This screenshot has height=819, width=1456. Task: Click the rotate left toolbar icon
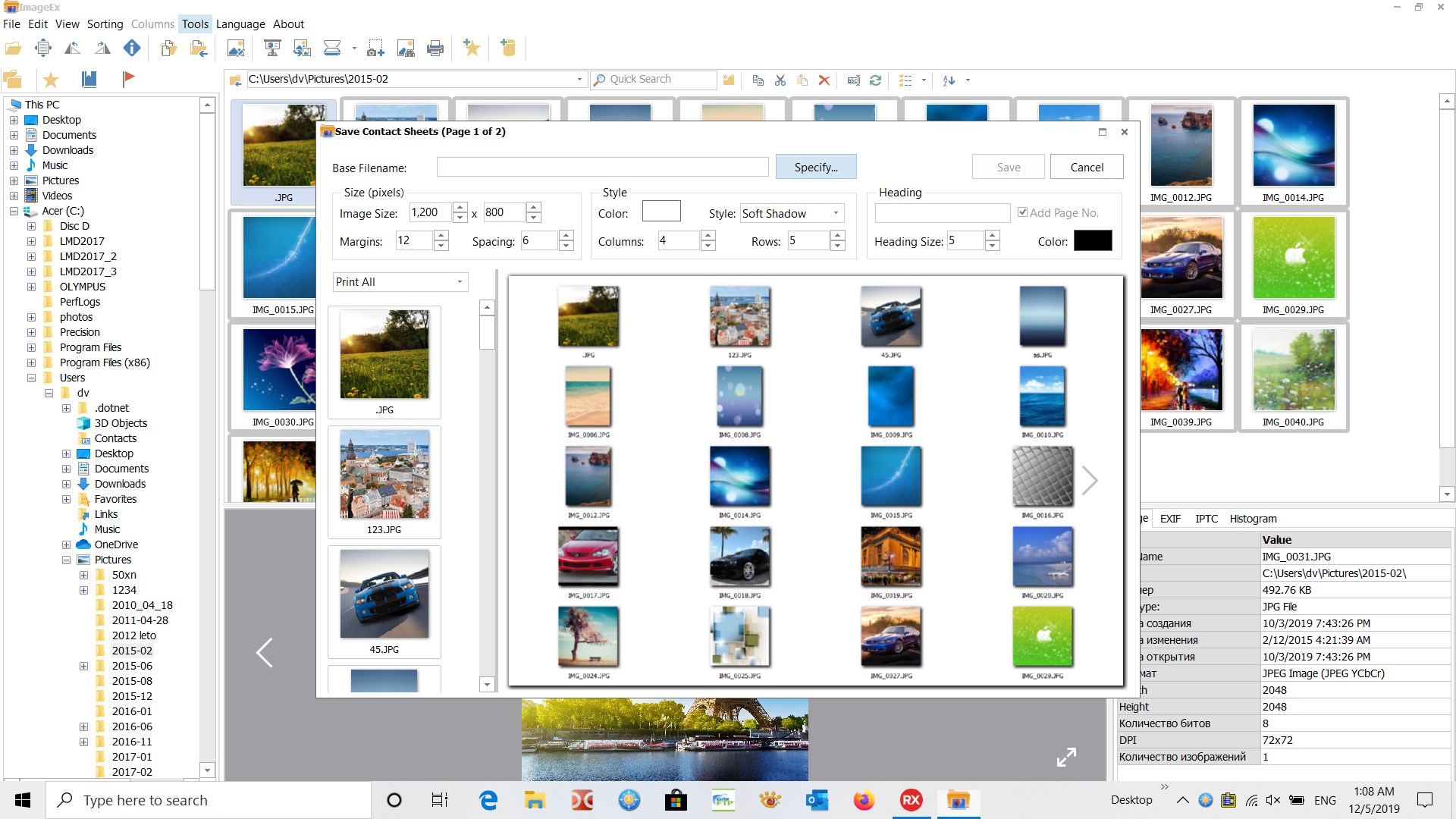(72, 49)
